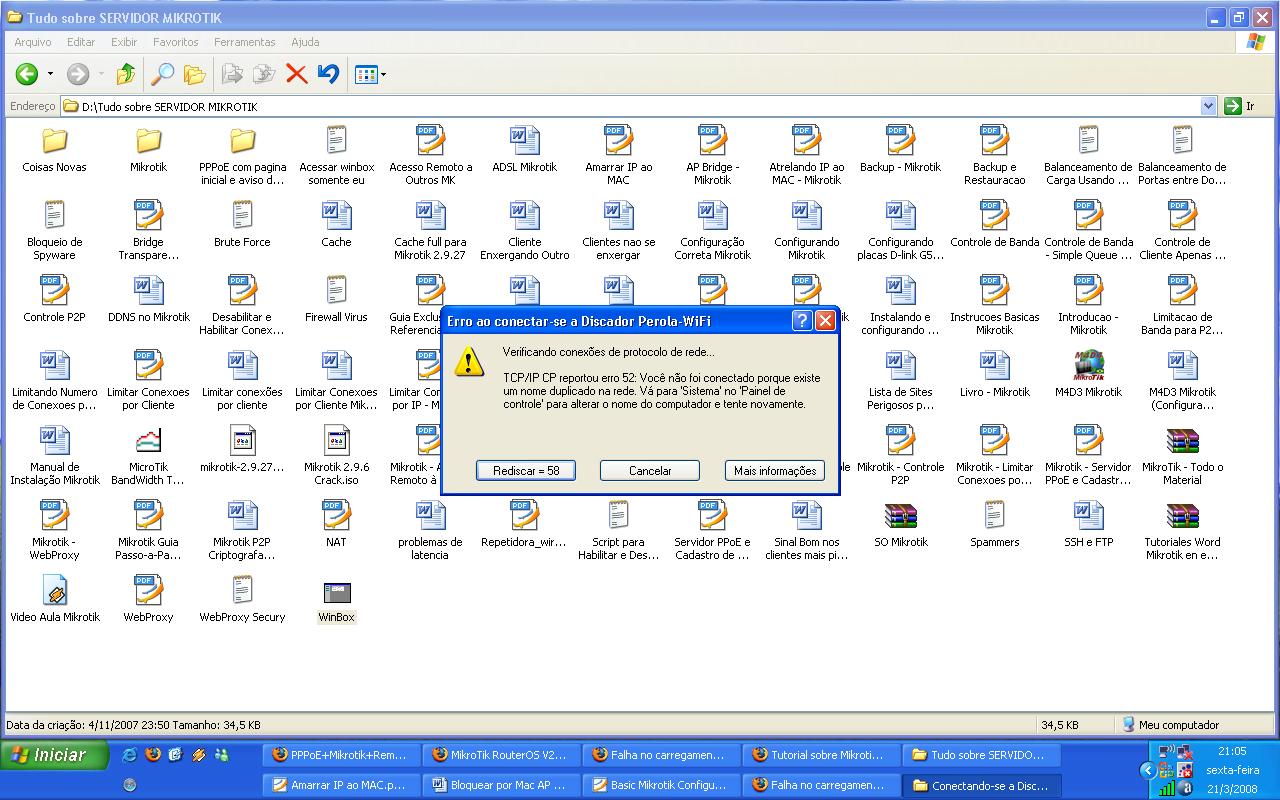Open the Search (magnifier) toolbar button
This screenshot has width=1280, height=800.
coord(162,74)
